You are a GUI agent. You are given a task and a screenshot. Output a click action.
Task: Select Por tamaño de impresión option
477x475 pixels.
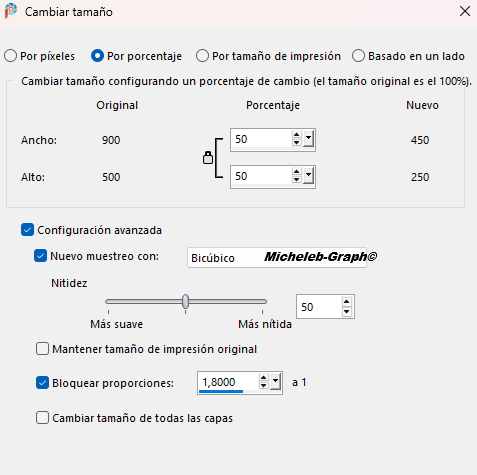(x=202, y=56)
